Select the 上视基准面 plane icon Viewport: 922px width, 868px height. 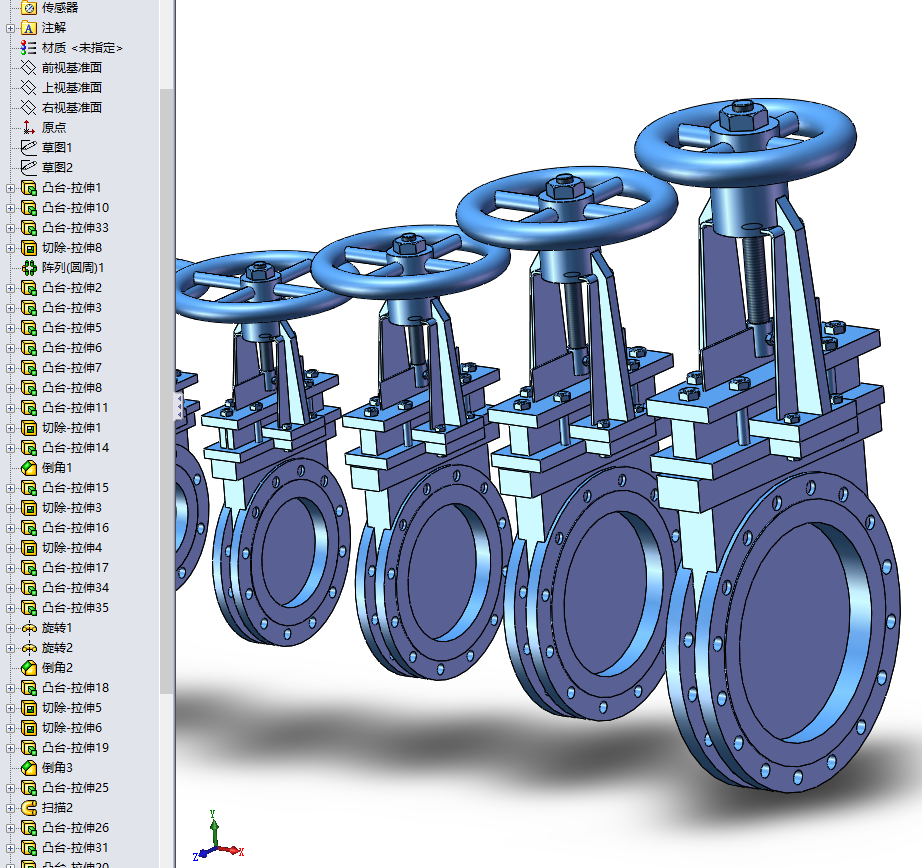coord(28,88)
